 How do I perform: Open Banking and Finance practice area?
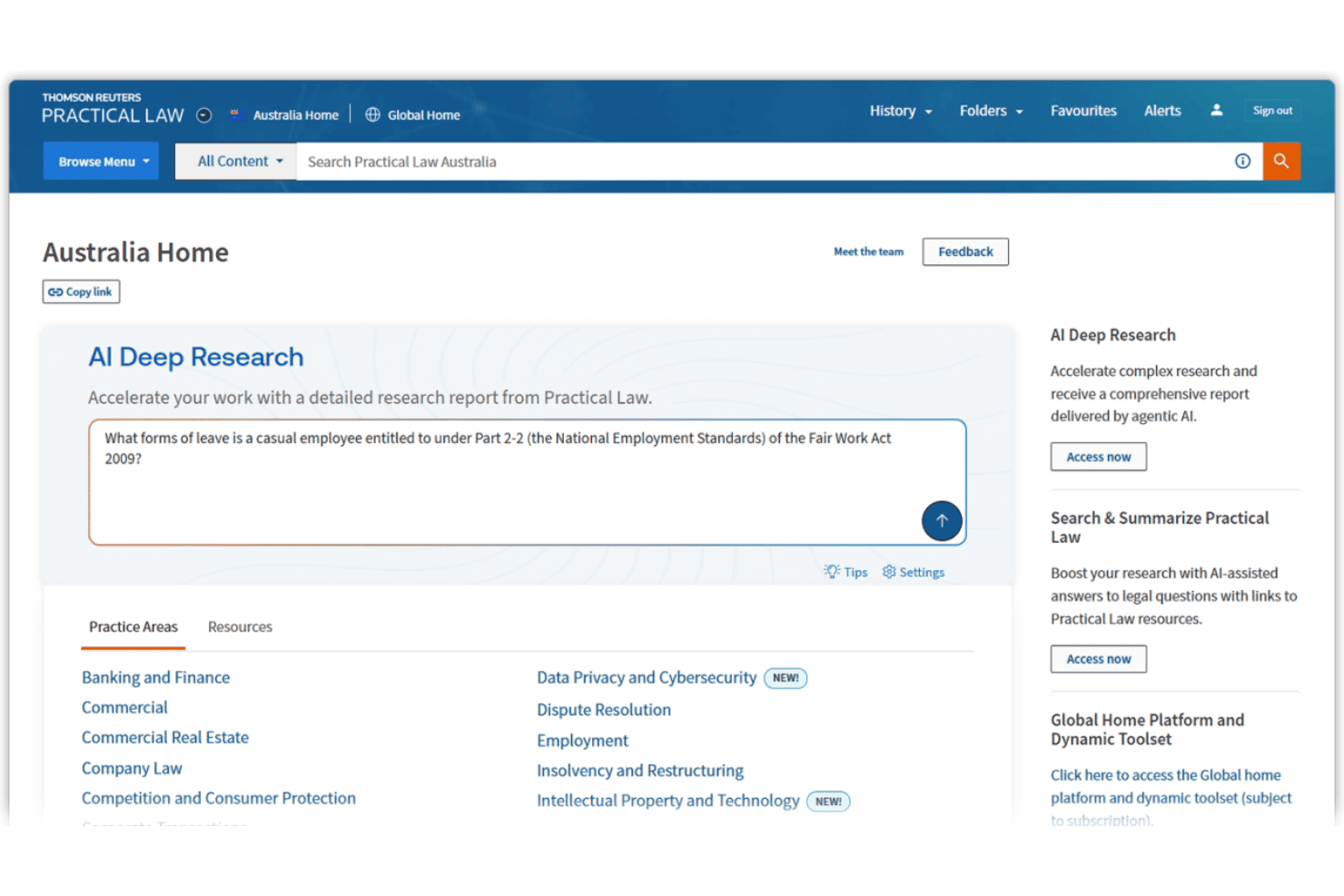[x=155, y=677]
